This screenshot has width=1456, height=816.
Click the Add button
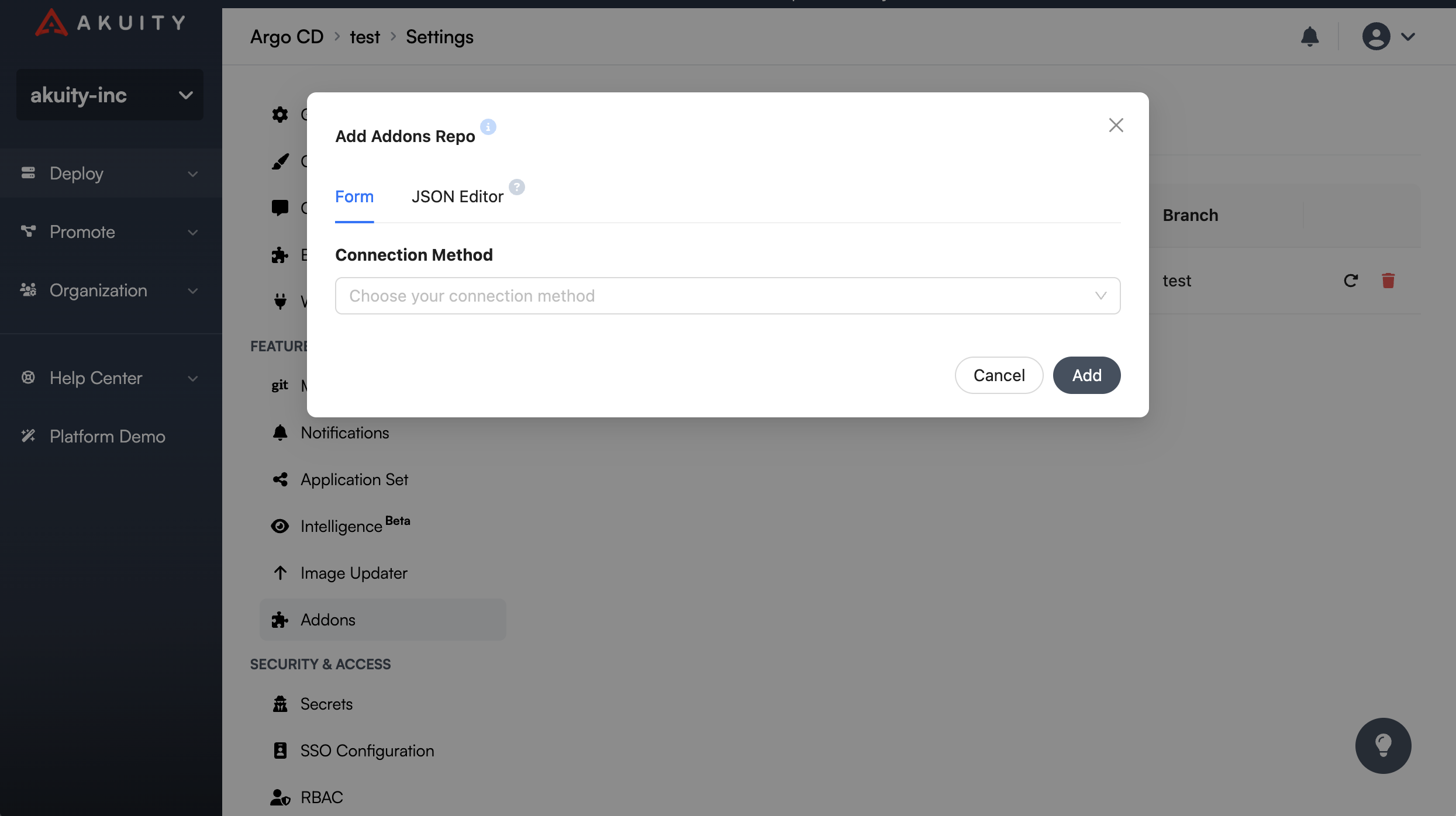(x=1086, y=375)
